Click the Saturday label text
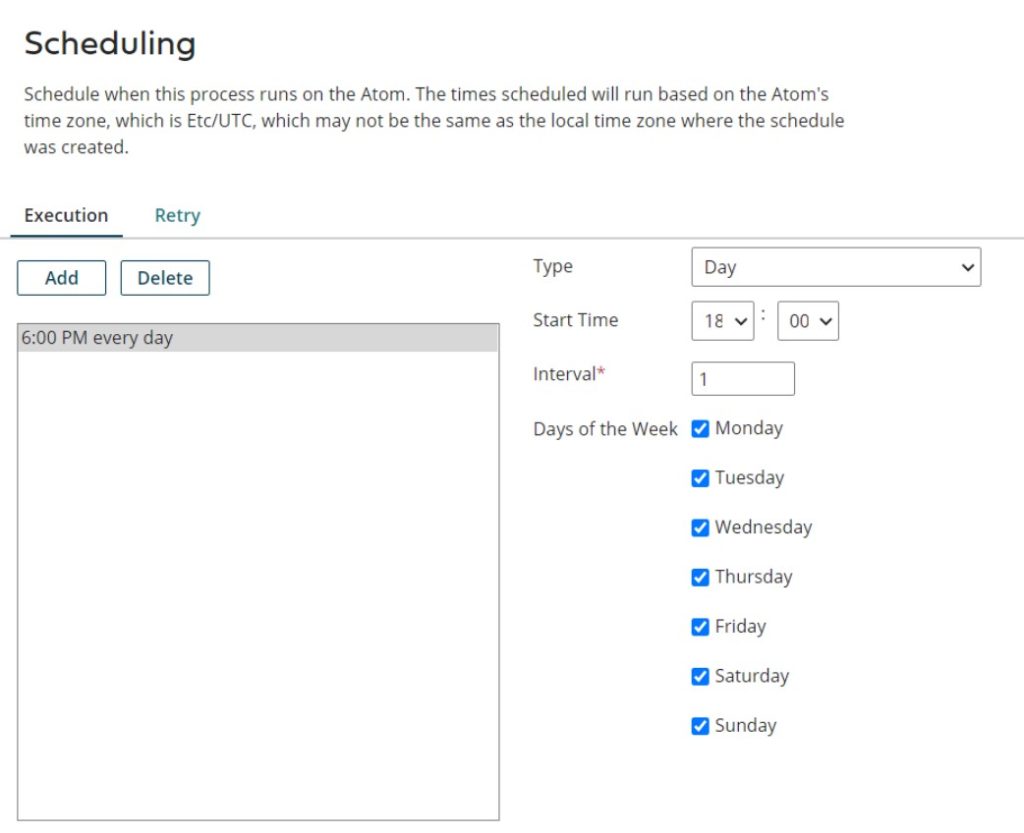Screen dimensions: 1024x833 pyautogui.click(x=751, y=676)
